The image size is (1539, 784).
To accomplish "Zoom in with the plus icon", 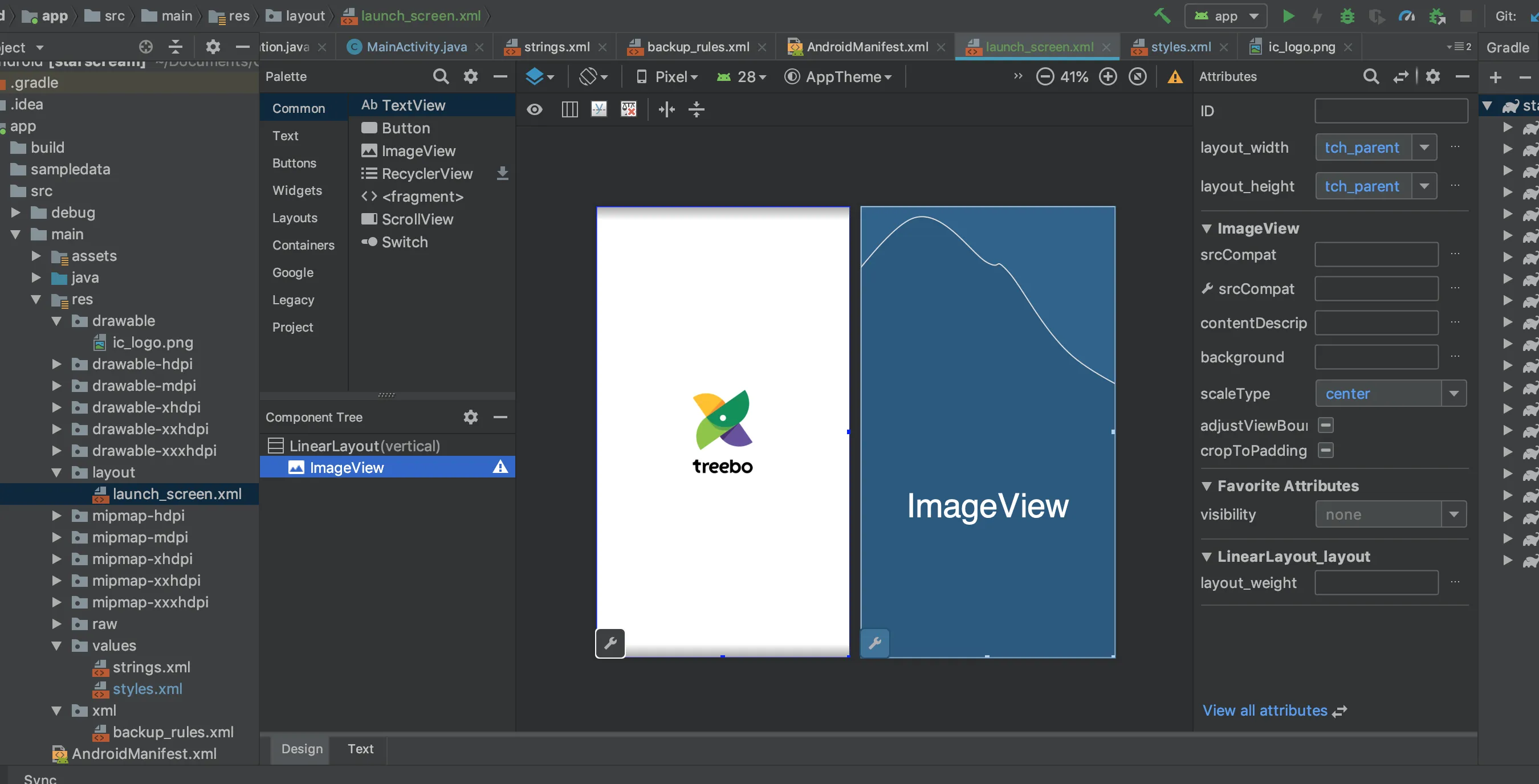I will [1108, 77].
